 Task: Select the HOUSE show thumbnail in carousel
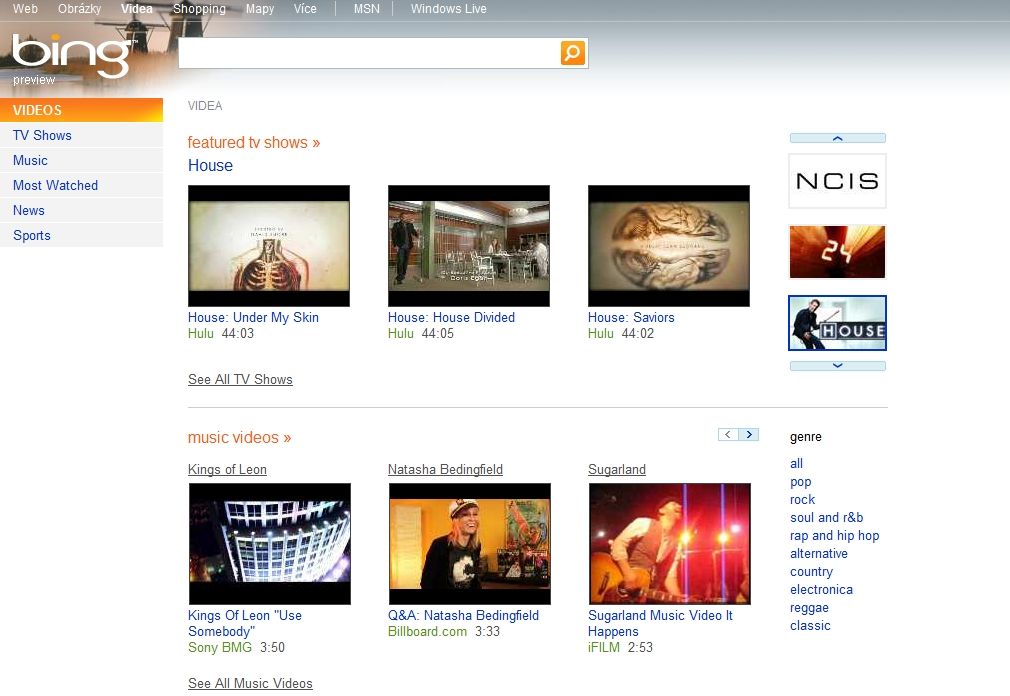[x=837, y=323]
